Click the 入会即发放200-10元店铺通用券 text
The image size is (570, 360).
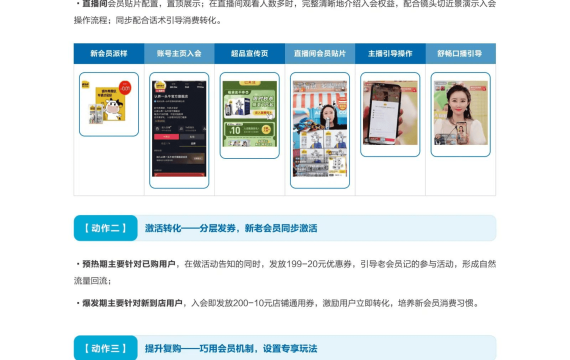[252, 303]
